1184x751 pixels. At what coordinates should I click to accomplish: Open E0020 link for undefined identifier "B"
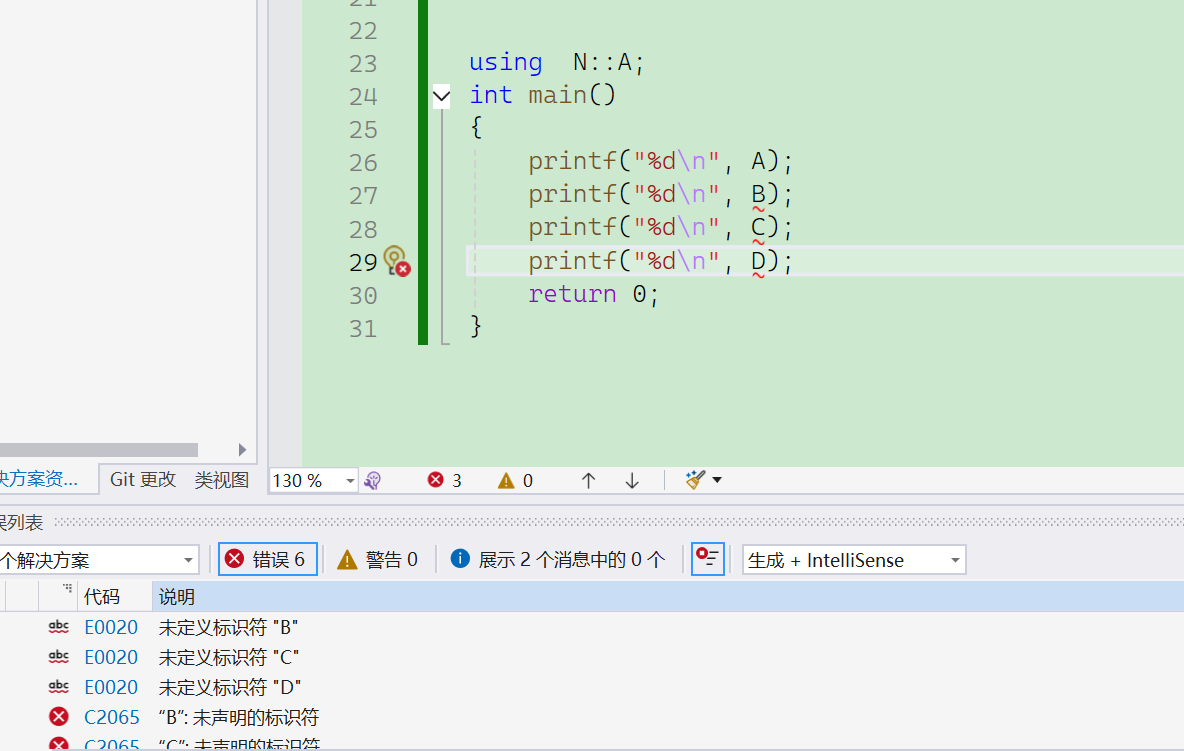click(111, 627)
